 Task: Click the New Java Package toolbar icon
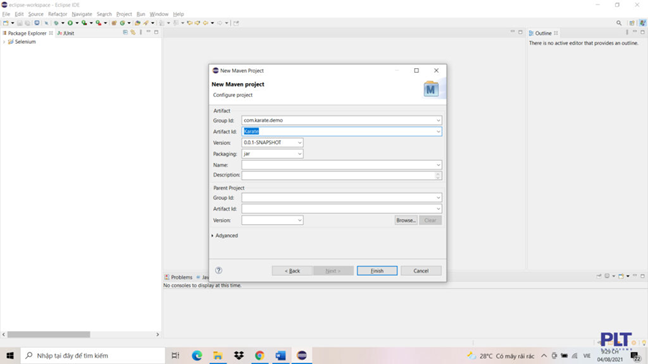(x=114, y=23)
